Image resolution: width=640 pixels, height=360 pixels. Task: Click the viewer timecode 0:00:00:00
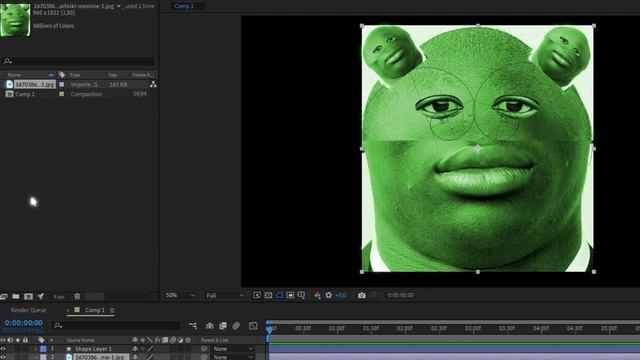401,295
